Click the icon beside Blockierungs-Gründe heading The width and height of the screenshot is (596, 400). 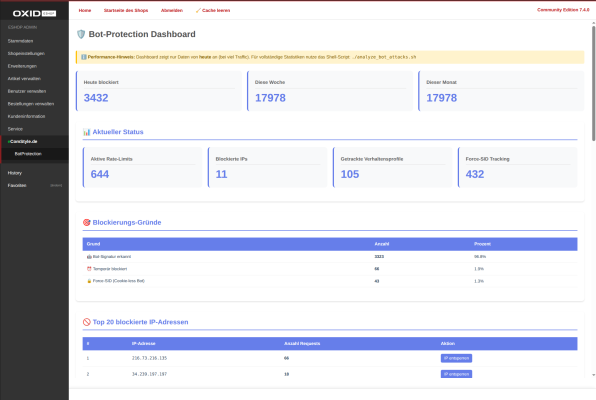coord(87,222)
